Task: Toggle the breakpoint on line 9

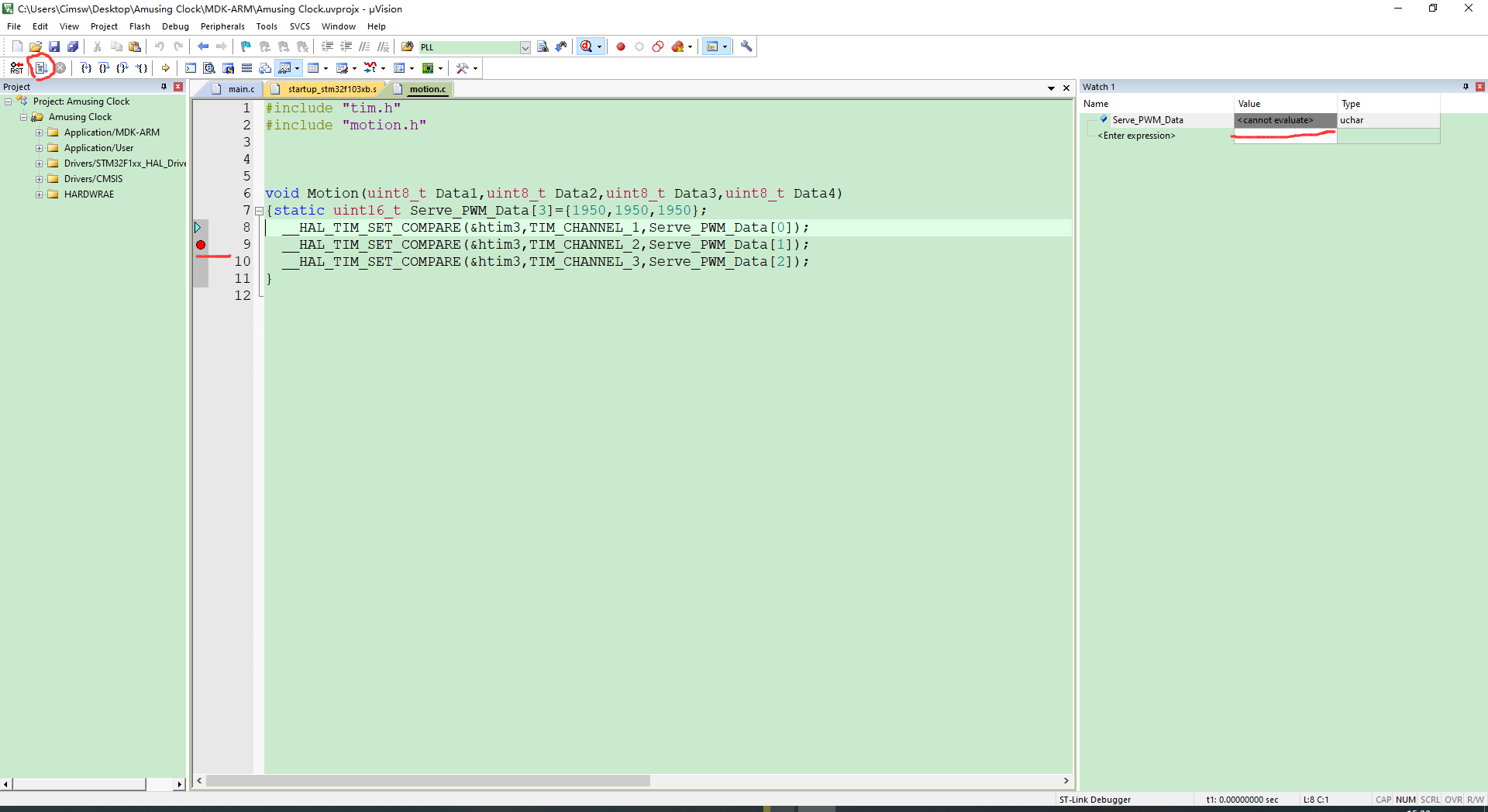Action: point(201,245)
